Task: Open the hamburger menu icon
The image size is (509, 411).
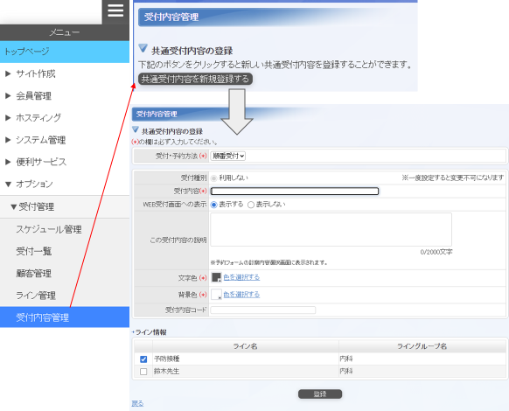Action: pos(115,11)
